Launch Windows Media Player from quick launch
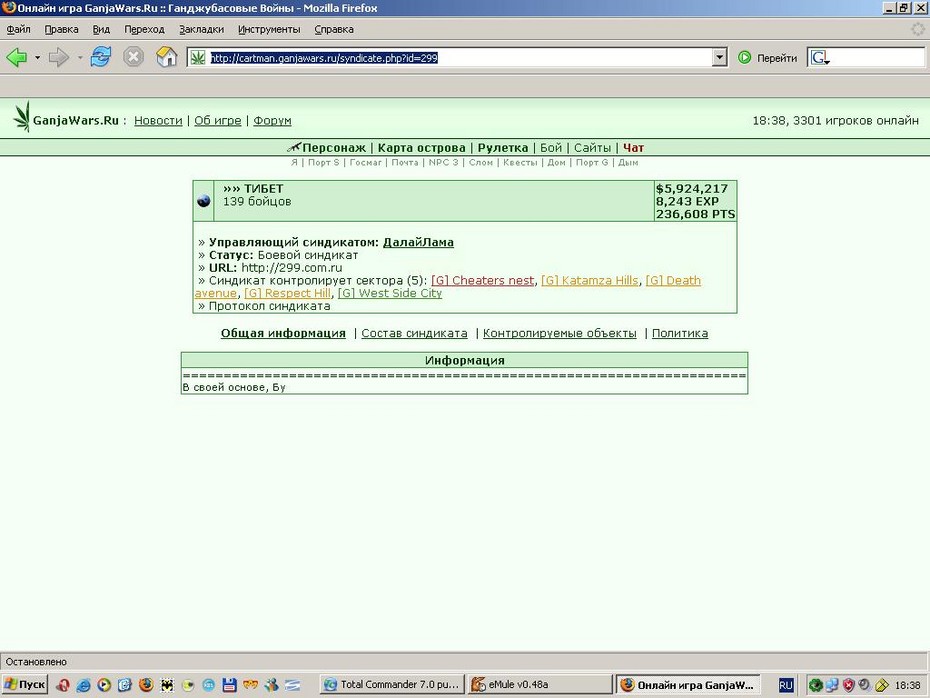Image resolution: width=930 pixels, height=698 pixels. pos(104,685)
